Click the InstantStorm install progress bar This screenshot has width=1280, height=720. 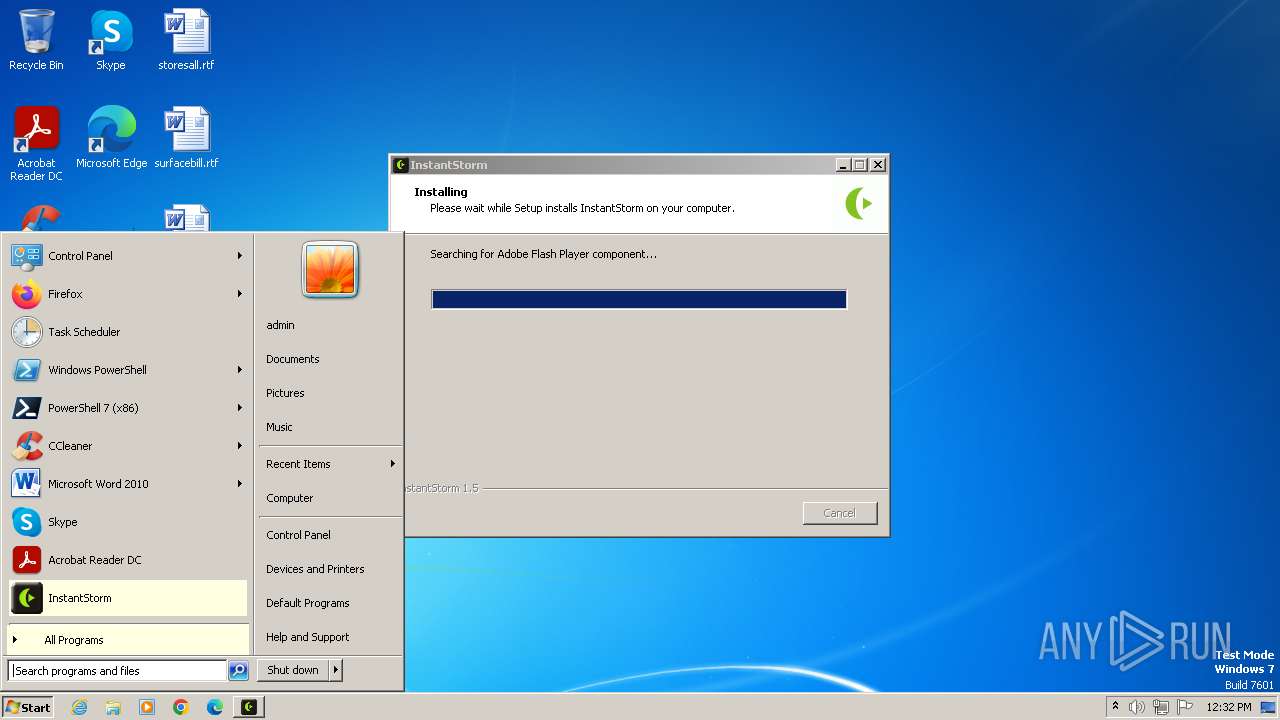[x=639, y=299]
